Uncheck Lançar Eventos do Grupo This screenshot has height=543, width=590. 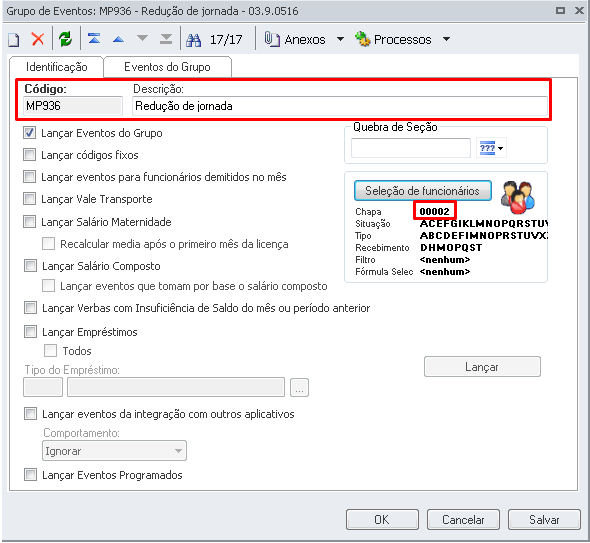[x=29, y=132]
